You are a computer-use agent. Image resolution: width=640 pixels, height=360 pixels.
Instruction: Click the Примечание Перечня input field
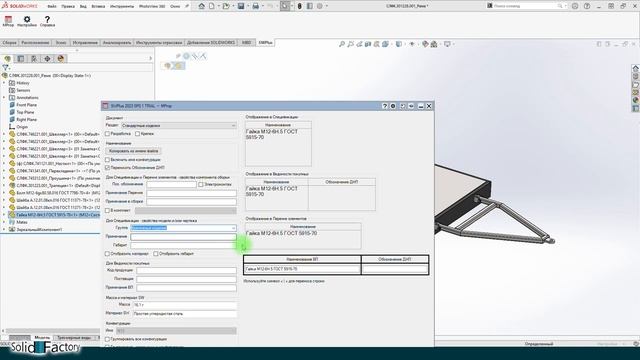click(x=191, y=193)
